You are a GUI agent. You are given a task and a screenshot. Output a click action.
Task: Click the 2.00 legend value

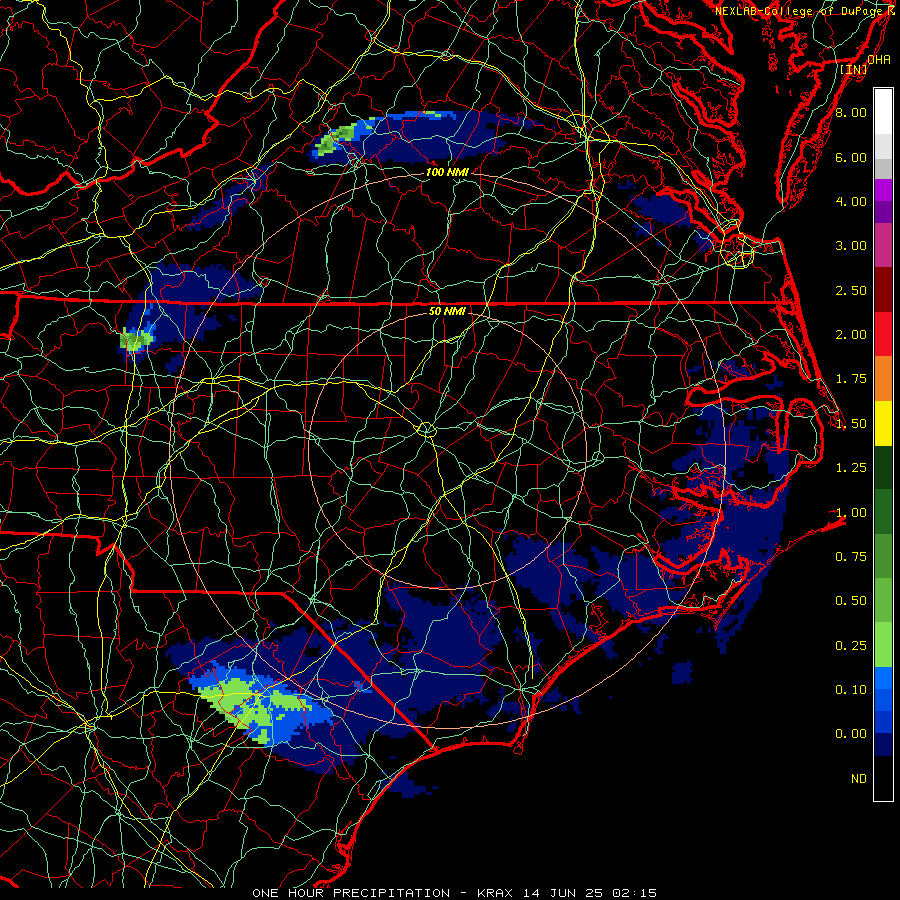point(851,335)
